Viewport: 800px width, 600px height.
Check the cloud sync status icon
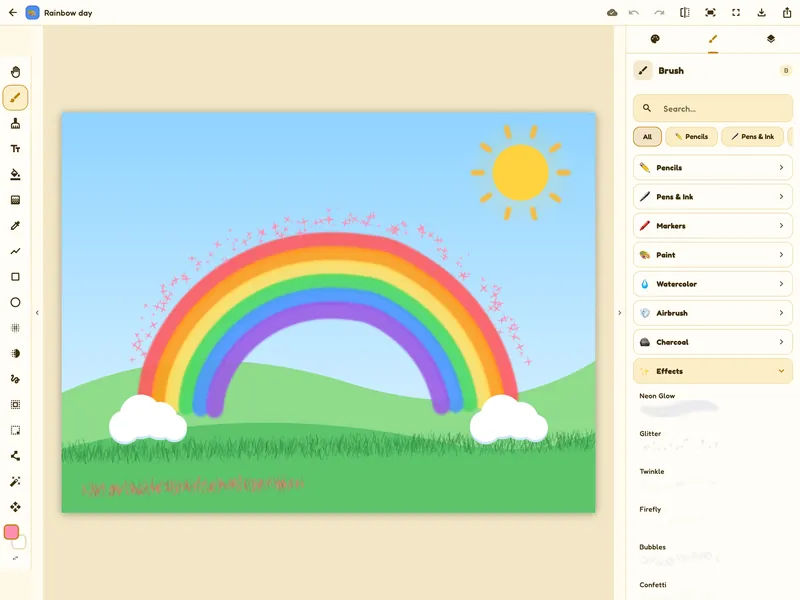pyautogui.click(x=612, y=13)
